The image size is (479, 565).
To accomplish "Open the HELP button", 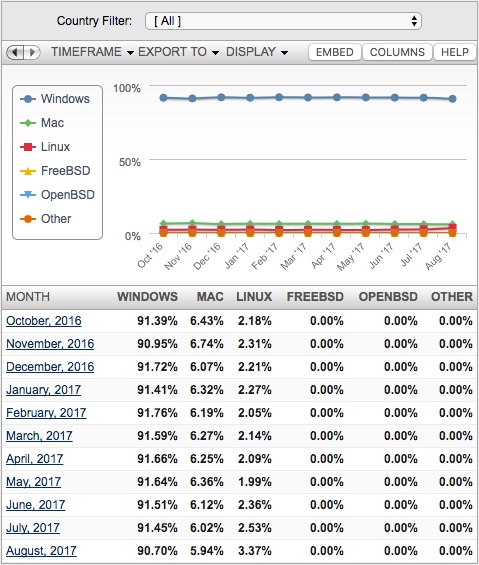I will [x=455, y=52].
